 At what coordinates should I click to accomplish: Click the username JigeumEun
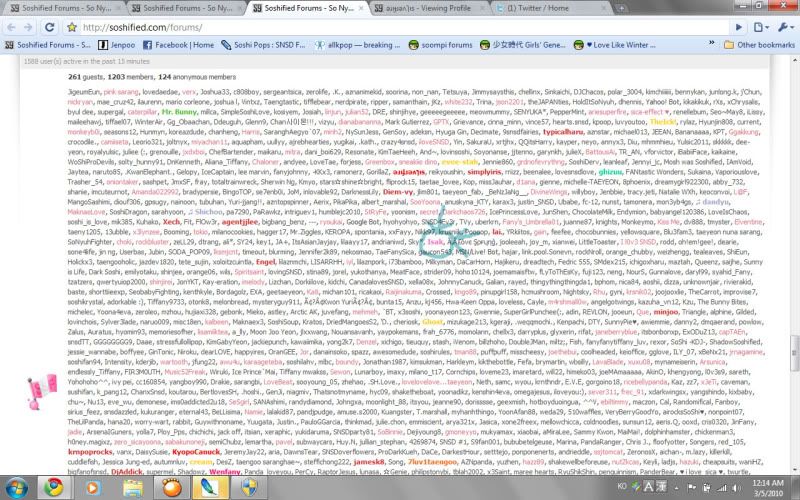pos(84,92)
